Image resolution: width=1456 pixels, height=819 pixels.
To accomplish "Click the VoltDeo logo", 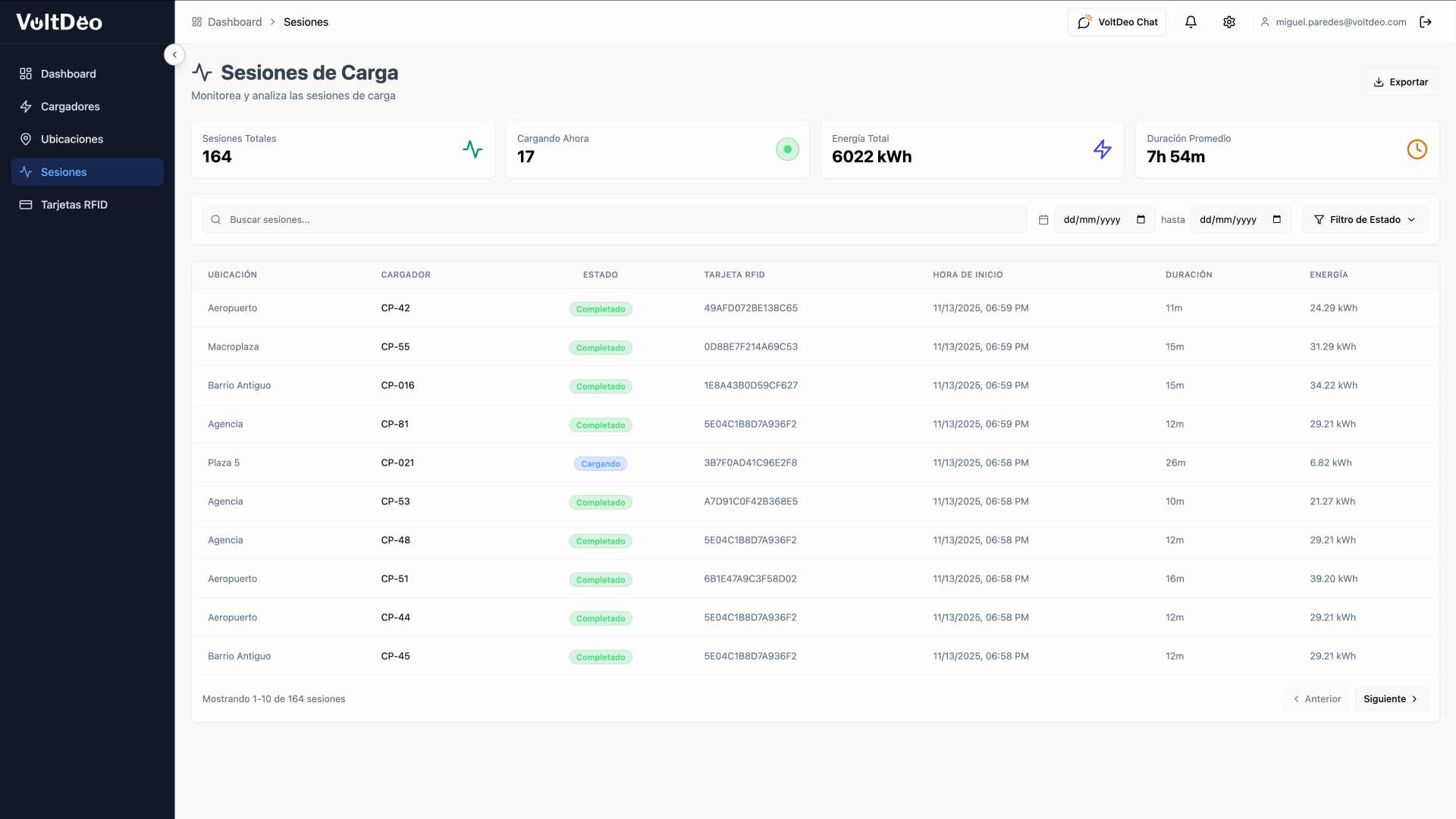I will [59, 22].
